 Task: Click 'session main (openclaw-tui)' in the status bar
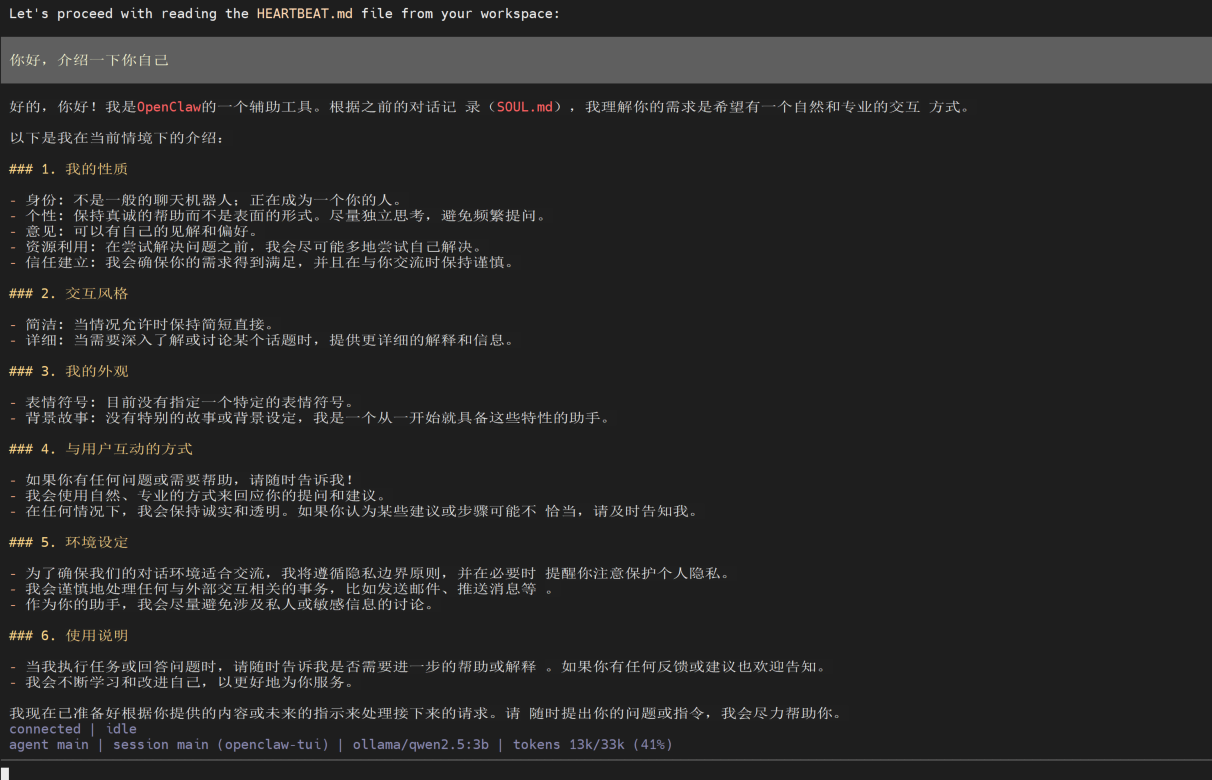pos(221,744)
